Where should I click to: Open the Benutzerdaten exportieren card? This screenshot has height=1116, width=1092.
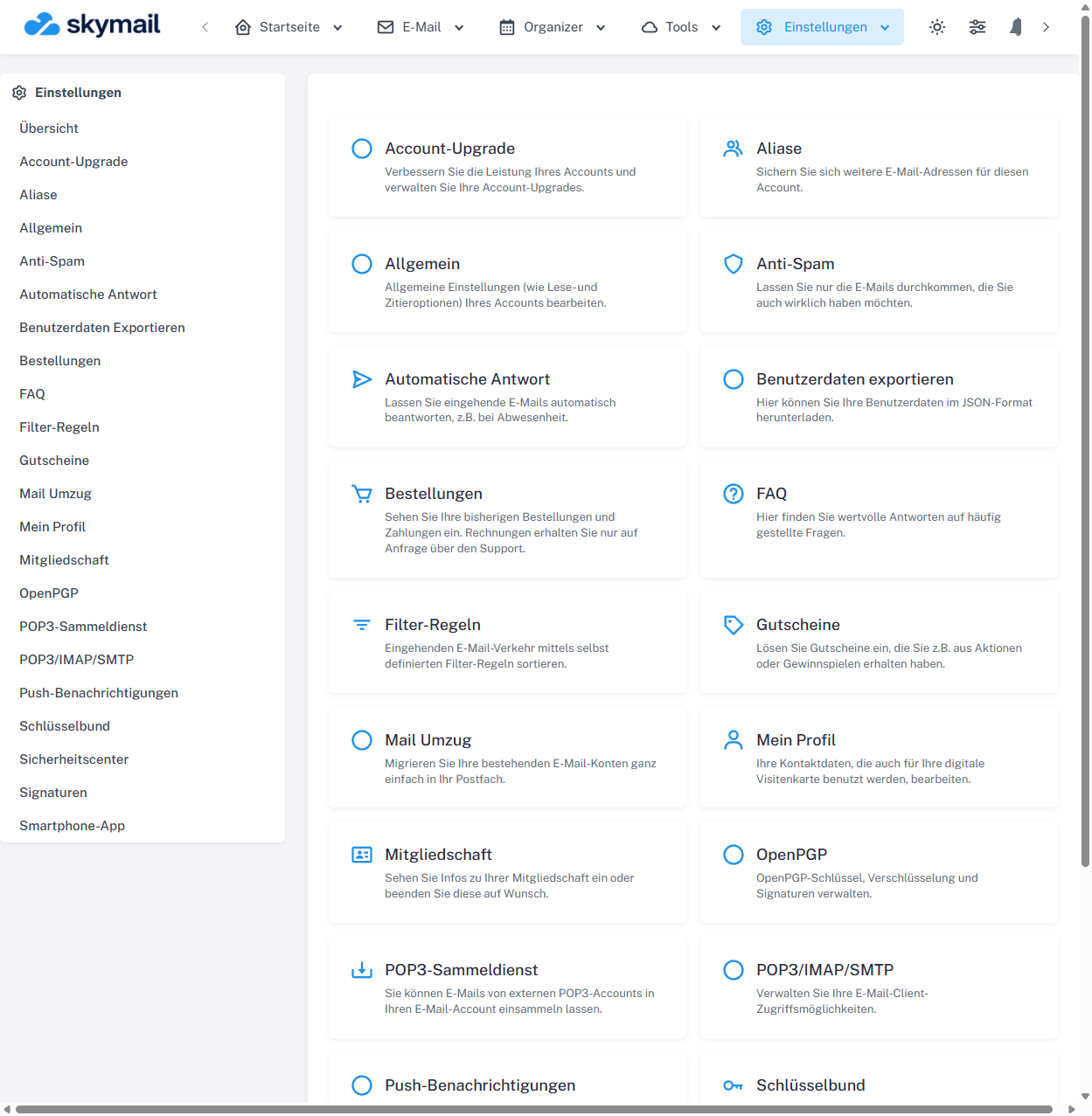[x=879, y=397]
